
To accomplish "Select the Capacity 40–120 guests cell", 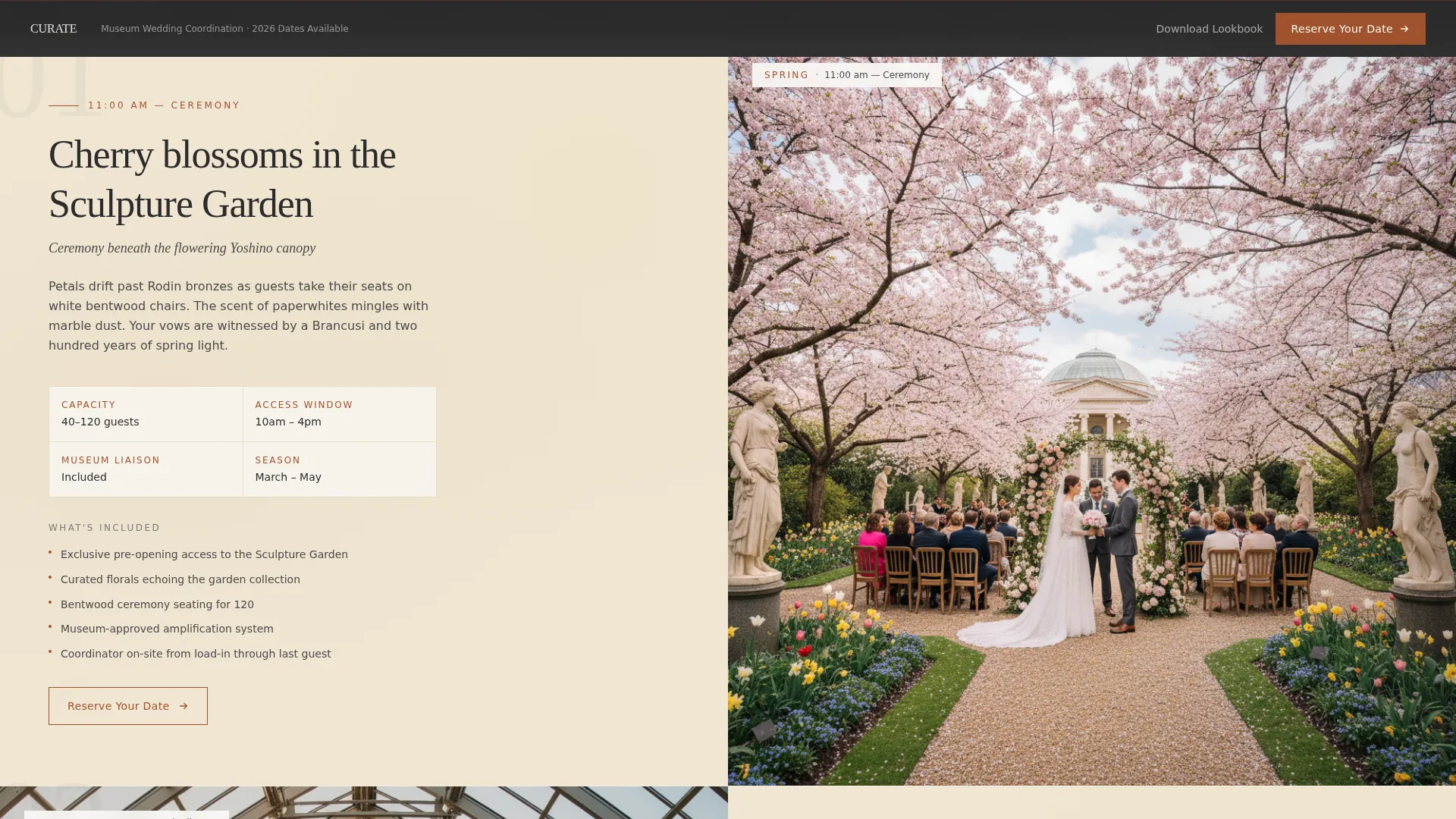I will pos(146,414).
